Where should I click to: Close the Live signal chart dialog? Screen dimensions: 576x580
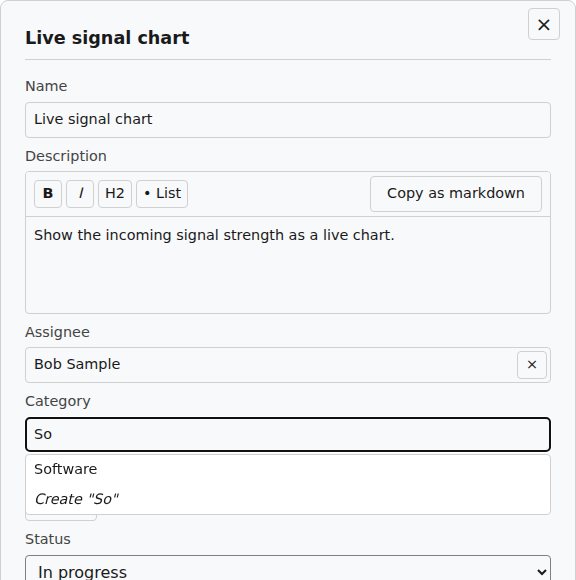point(543,24)
